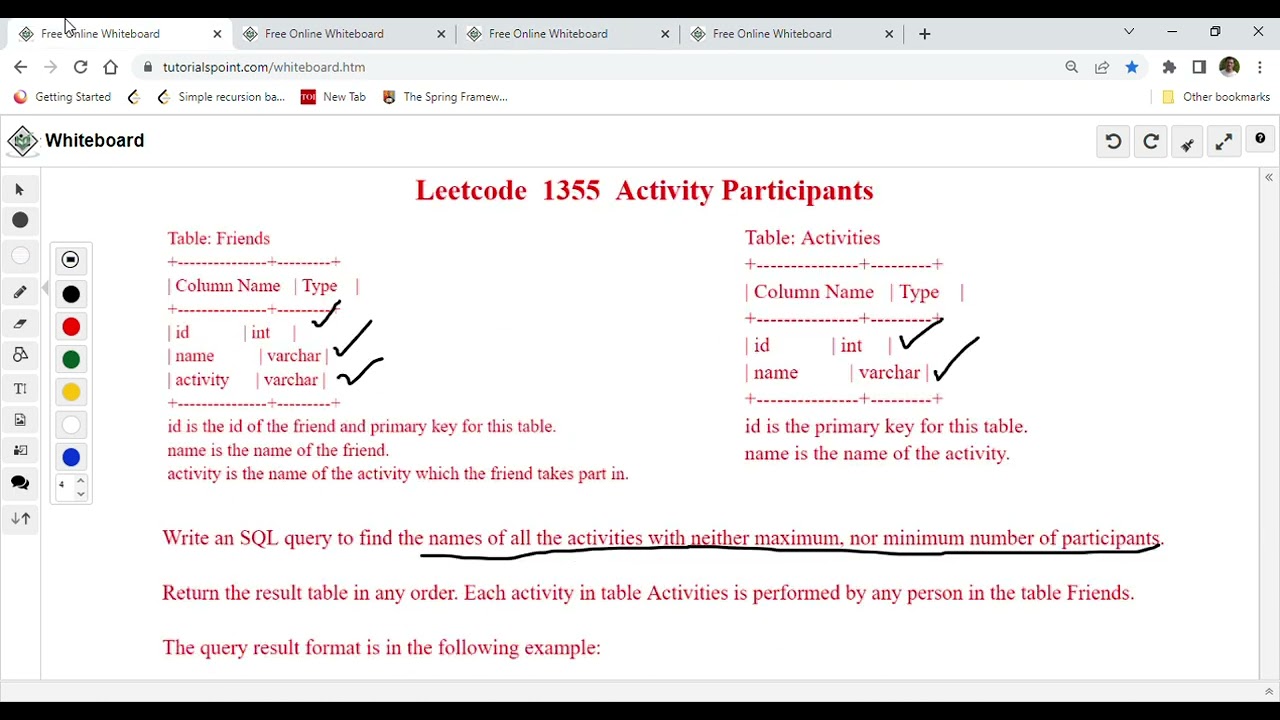
Task: Open The Spring Framework bookmark
Action: point(445,97)
